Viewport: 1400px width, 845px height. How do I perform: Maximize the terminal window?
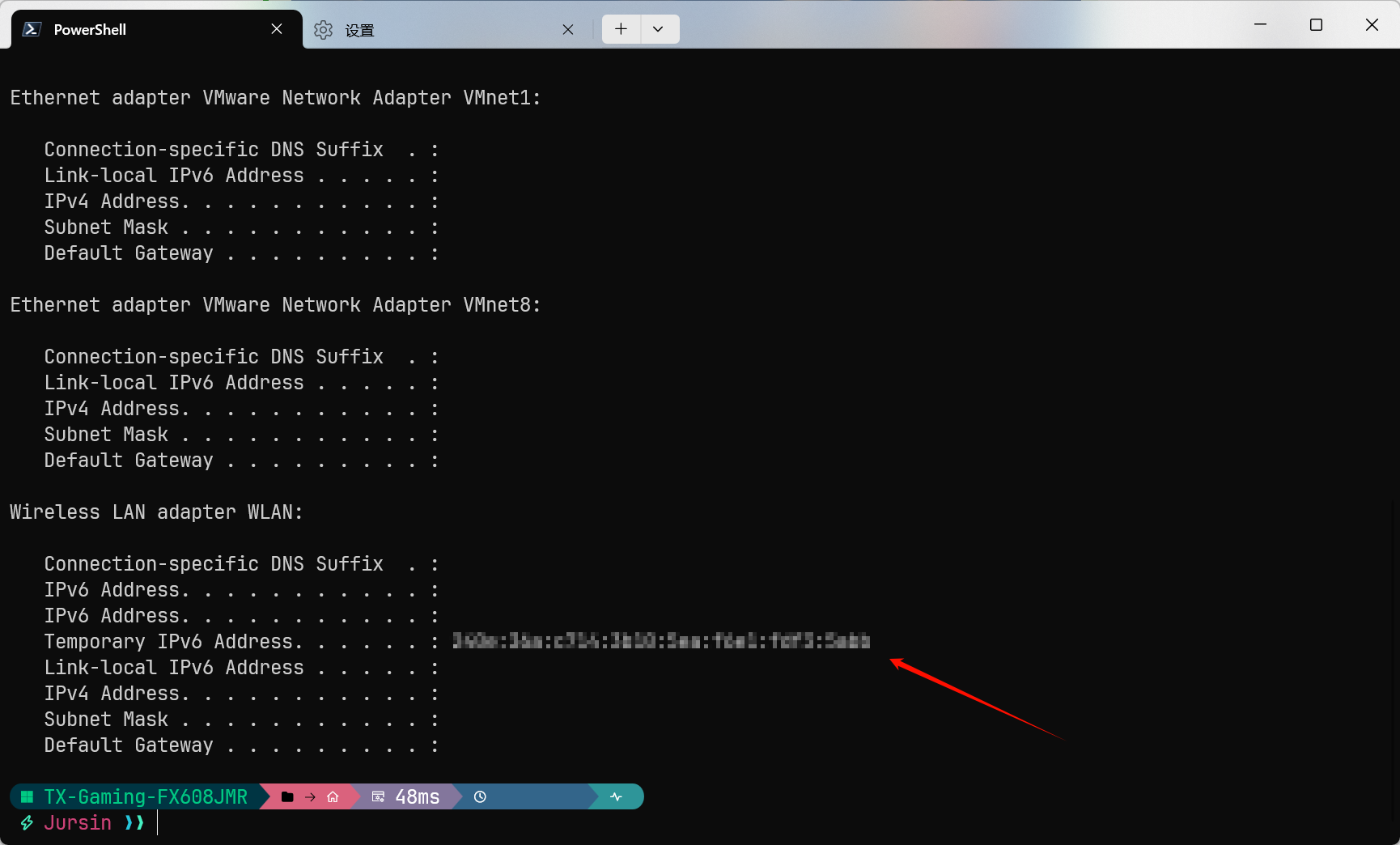(1316, 25)
